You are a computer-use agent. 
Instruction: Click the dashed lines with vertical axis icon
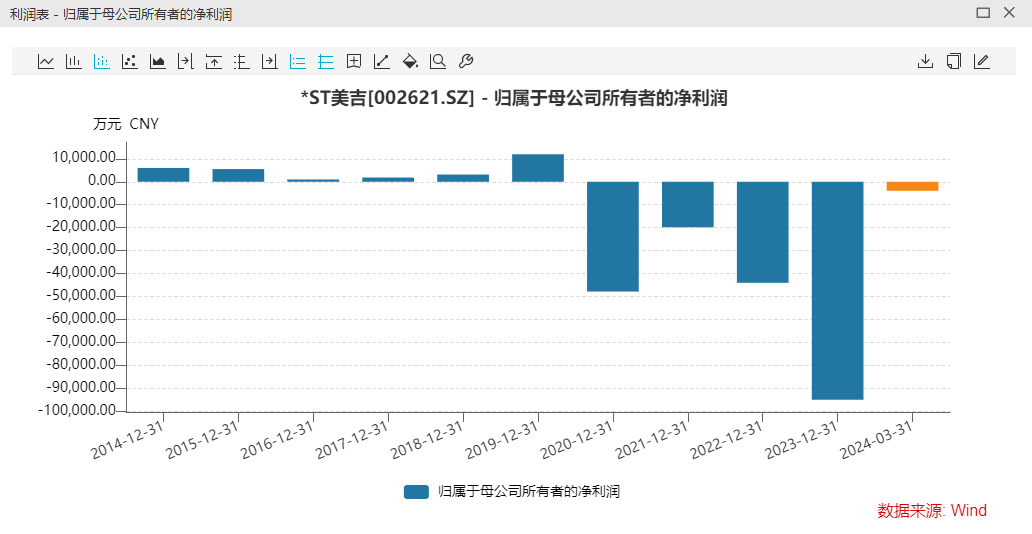point(242,61)
